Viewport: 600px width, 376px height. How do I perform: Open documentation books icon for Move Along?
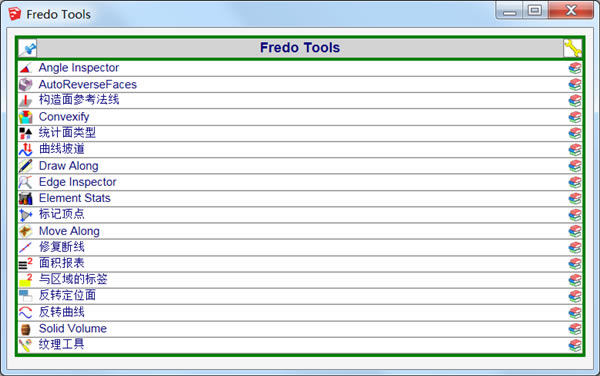tap(574, 231)
